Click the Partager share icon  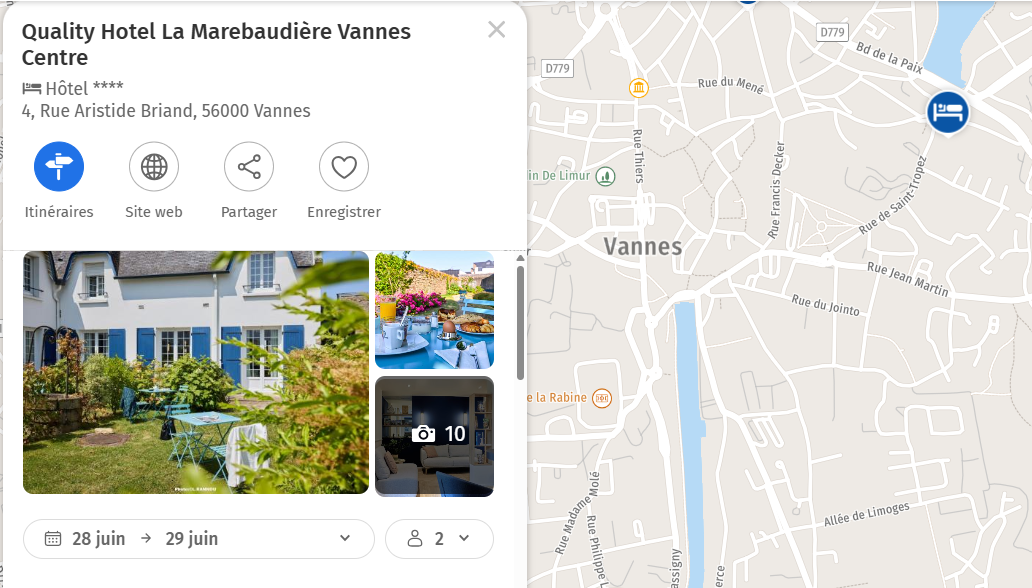pos(249,167)
